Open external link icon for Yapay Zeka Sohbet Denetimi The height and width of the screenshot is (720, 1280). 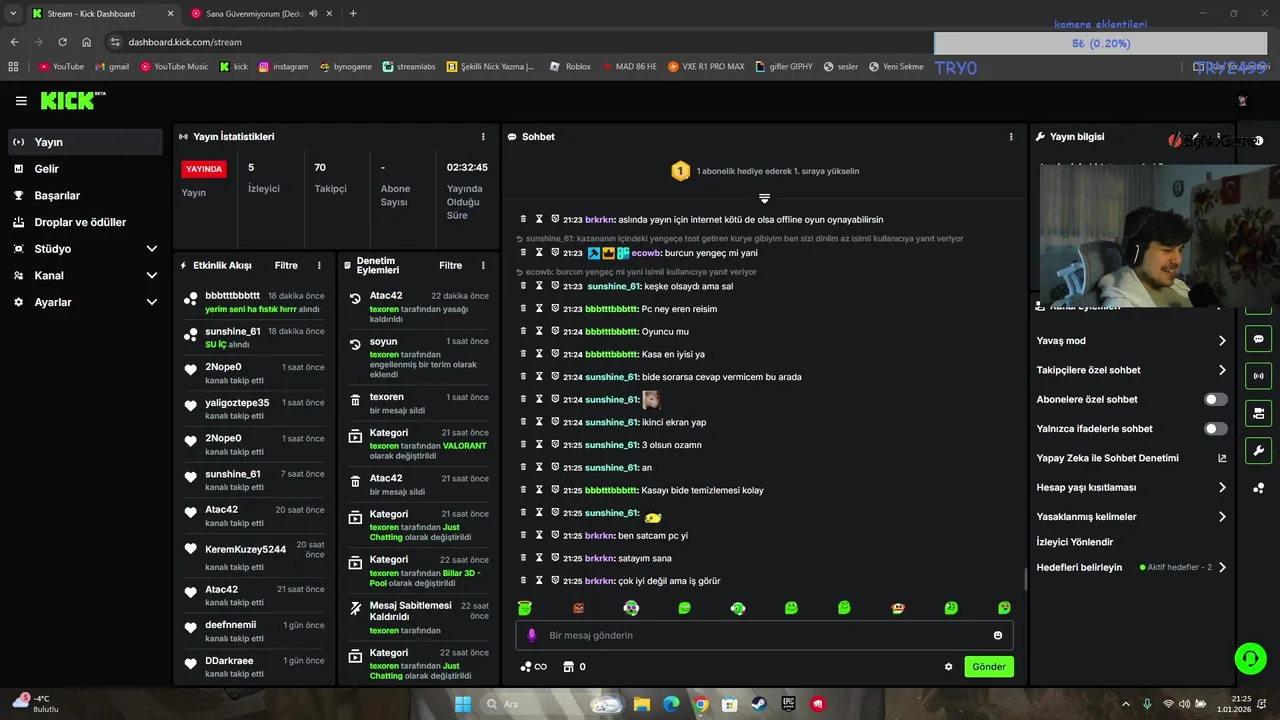click(x=1222, y=458)
